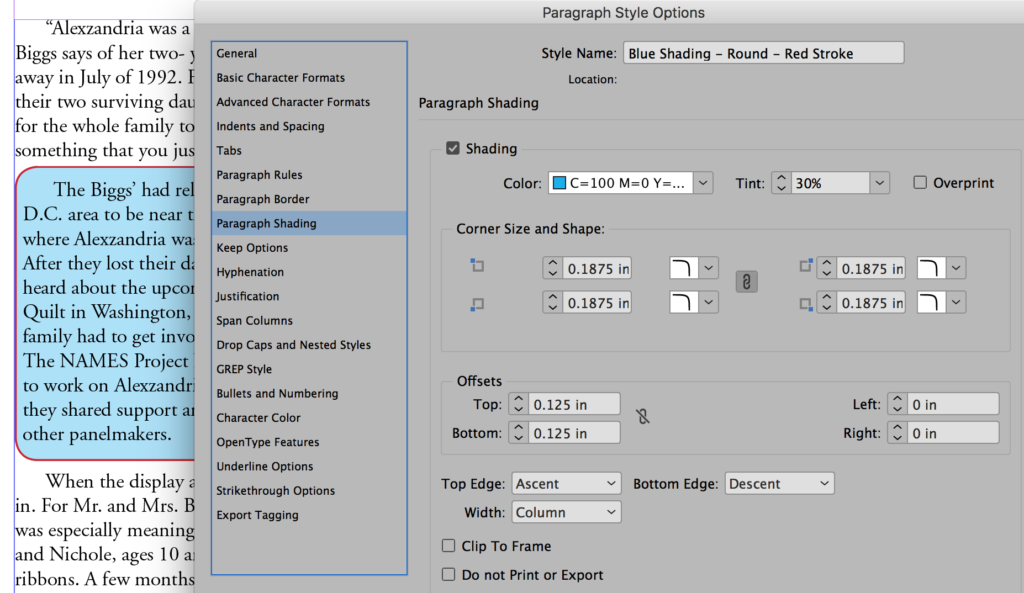
Task: Enable Clip To Frame
Action: (x=448, y=546)
